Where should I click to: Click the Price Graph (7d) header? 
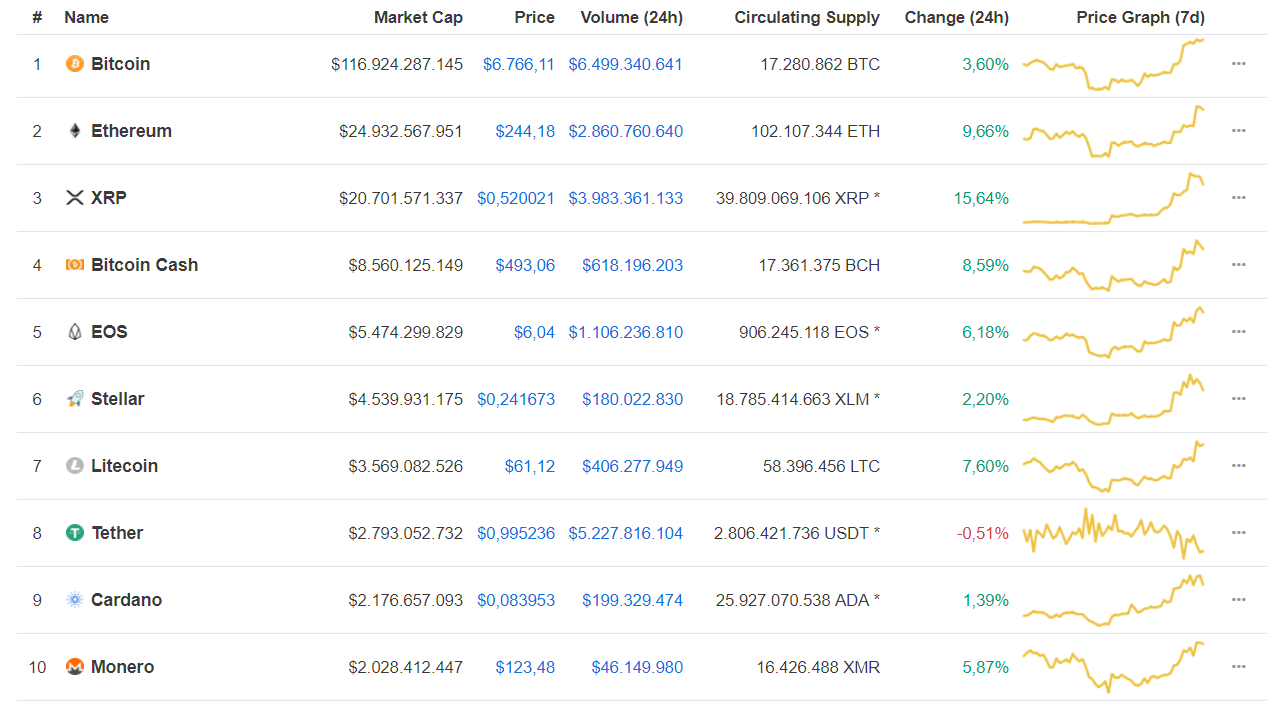tap(1140, 17)
